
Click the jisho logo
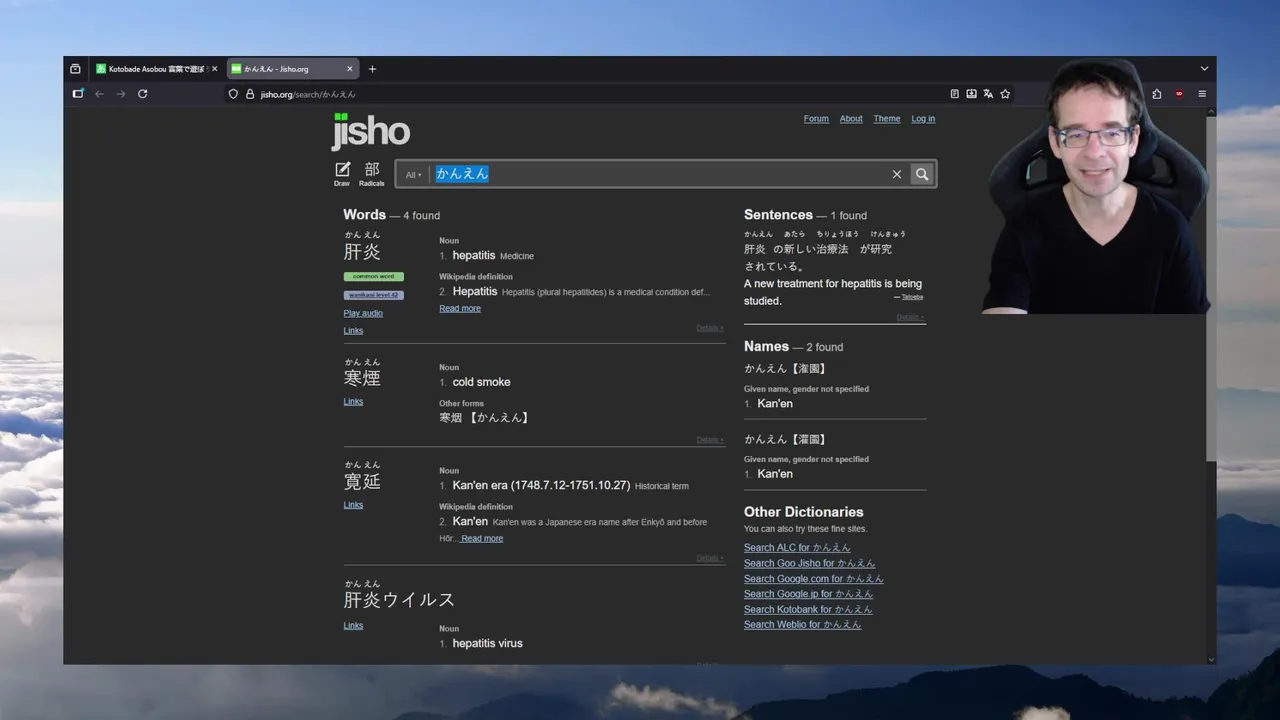coord(371,130)
